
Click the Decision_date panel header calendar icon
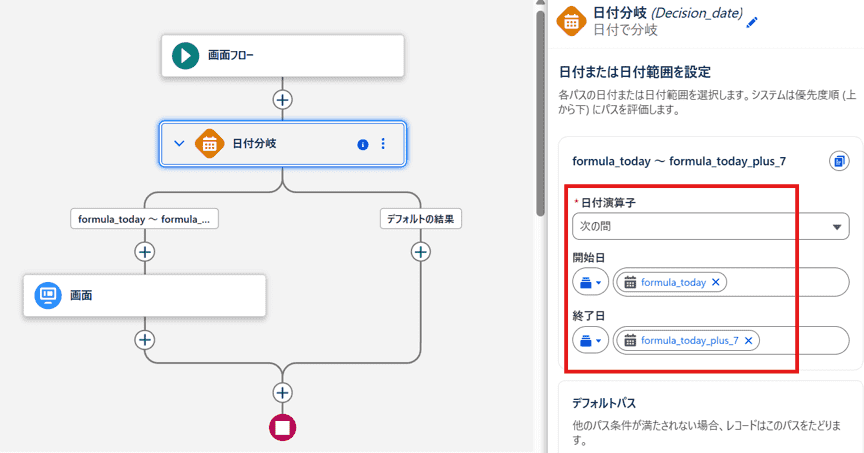pos(571,21)
